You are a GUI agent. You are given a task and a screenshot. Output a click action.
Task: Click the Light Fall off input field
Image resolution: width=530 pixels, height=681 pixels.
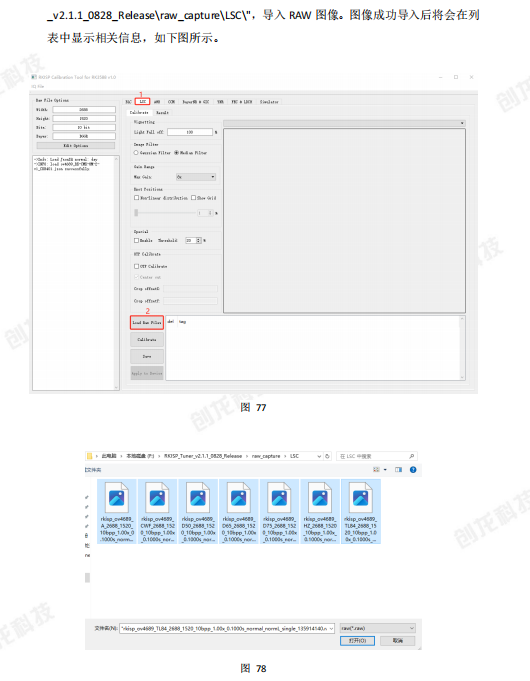[190, 132]
